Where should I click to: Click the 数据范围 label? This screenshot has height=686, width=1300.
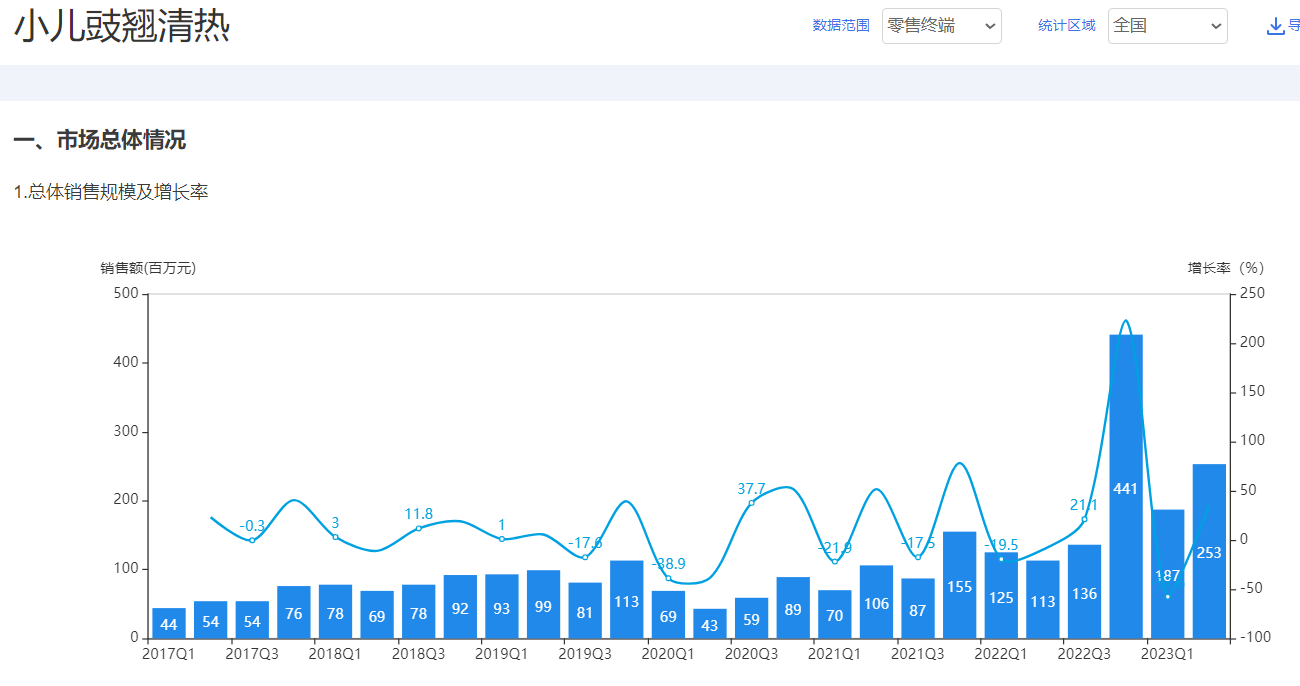coord(841,26)
